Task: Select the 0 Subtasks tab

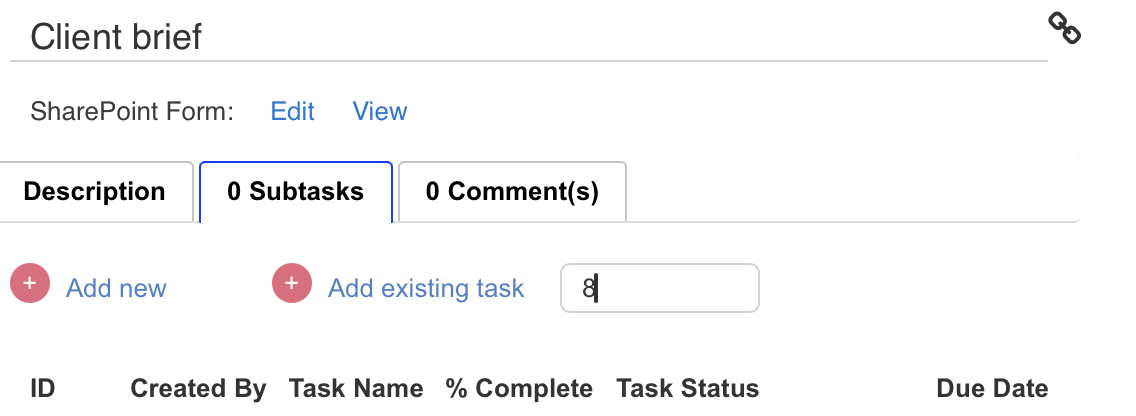Action: pyautogui.click(x=296, y=192)
